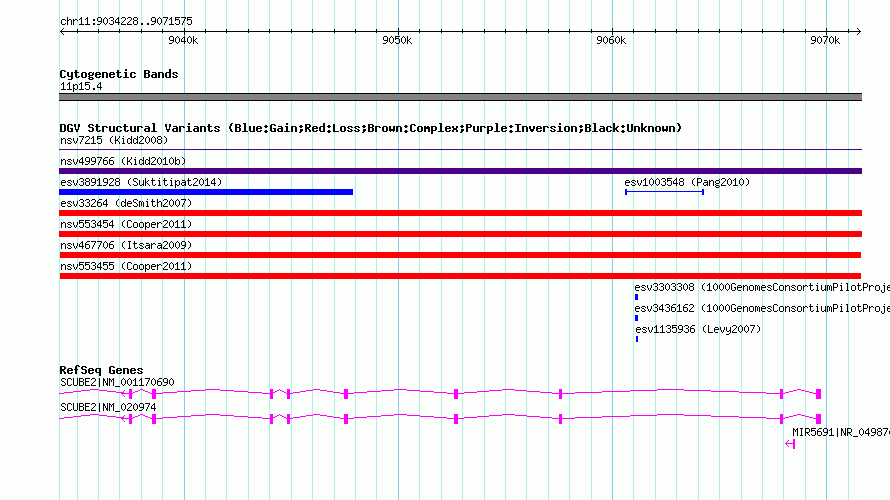Viewport: 890px width, 500px height.
Task: Click the esv3436162 small blue variant marker
Action: point(636,318)
